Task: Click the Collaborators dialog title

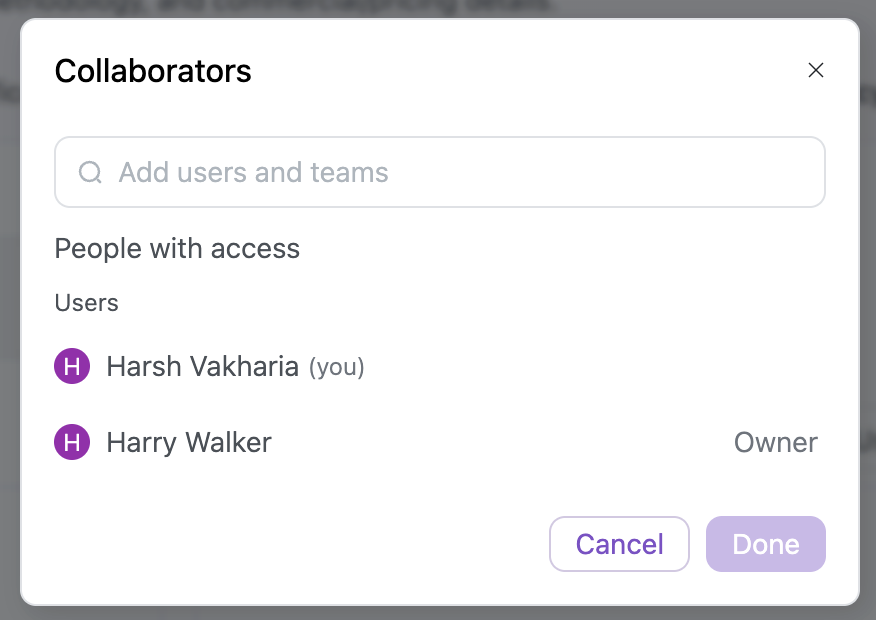Action: [x=153, y=71]
